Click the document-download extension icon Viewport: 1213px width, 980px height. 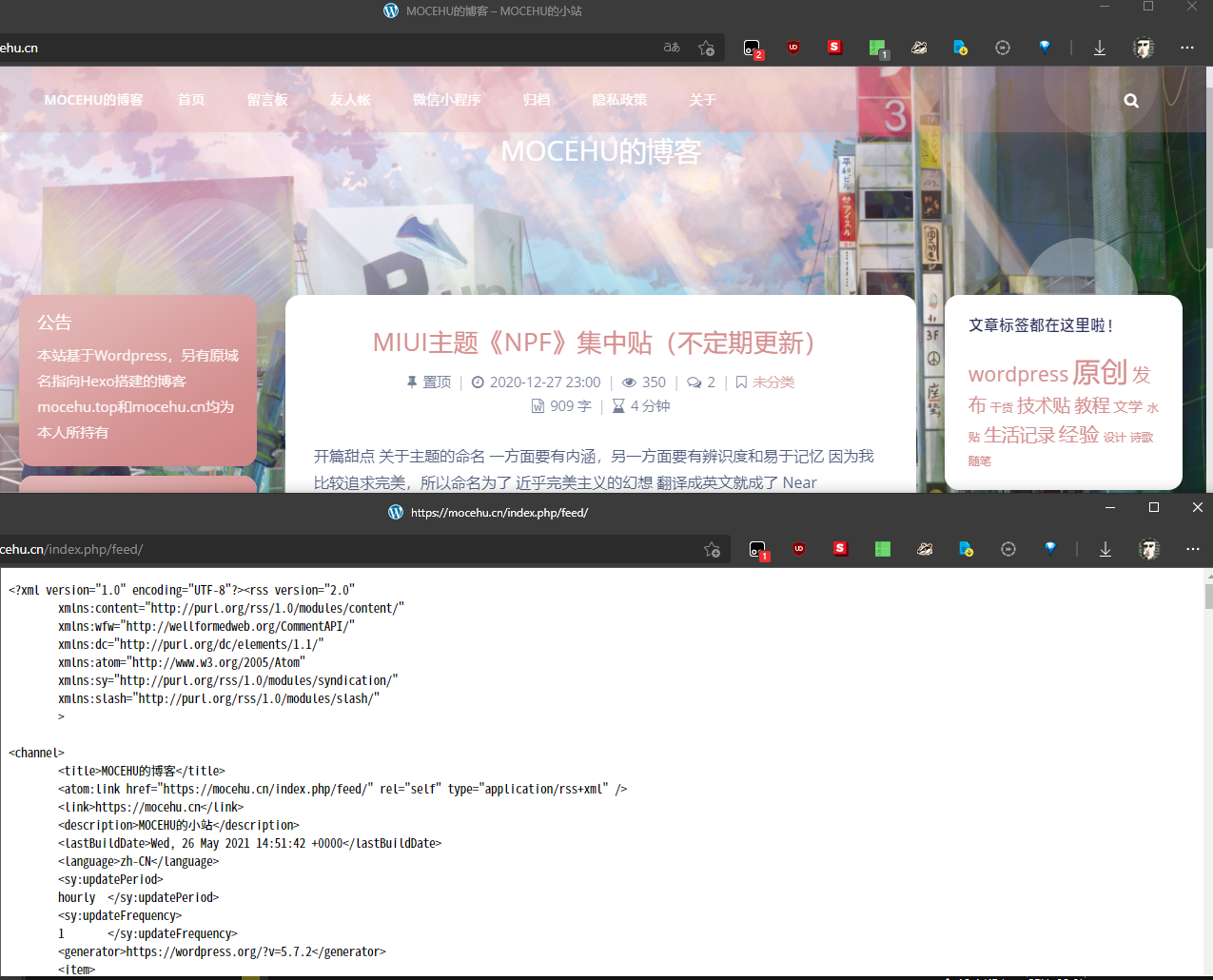[960, 47]
